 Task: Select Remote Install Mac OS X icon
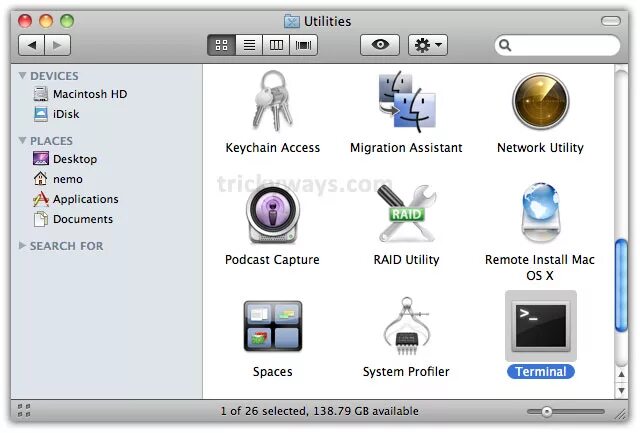pyautogui.click(x=540, y=213)
